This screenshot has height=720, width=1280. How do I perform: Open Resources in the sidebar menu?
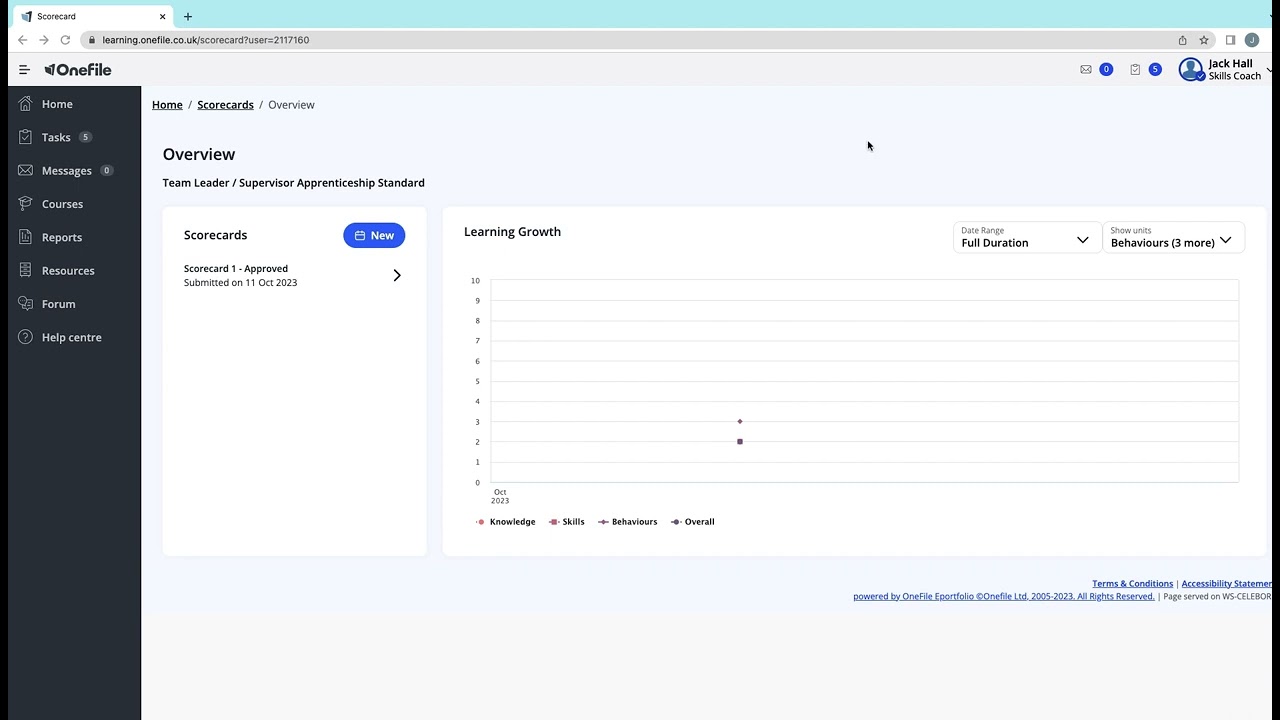(68, 271)
